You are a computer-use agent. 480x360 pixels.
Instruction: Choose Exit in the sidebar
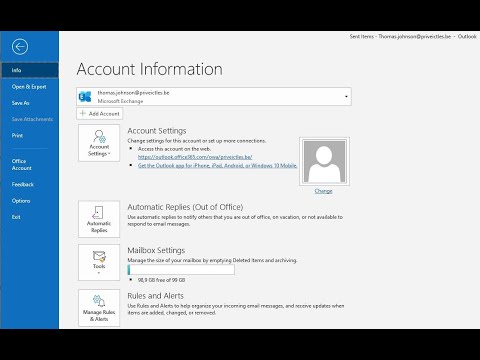(x=16, y=217)
